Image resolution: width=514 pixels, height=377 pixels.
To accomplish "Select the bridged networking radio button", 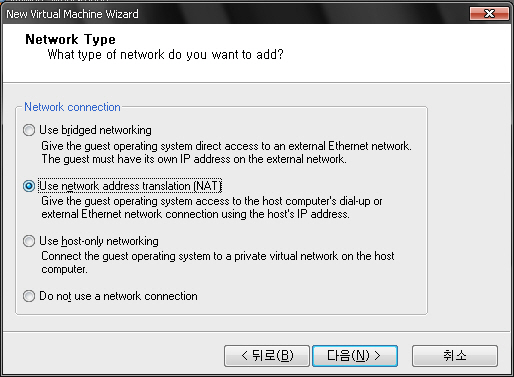I will [x=29, y=130].
